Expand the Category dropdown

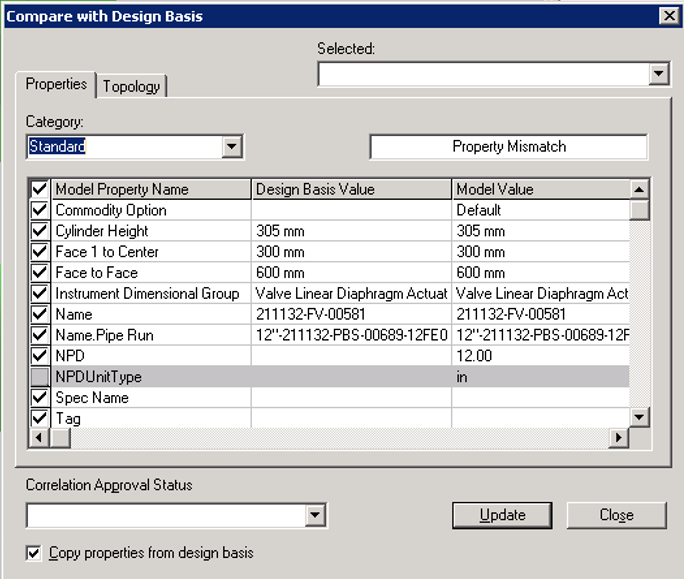232,147
